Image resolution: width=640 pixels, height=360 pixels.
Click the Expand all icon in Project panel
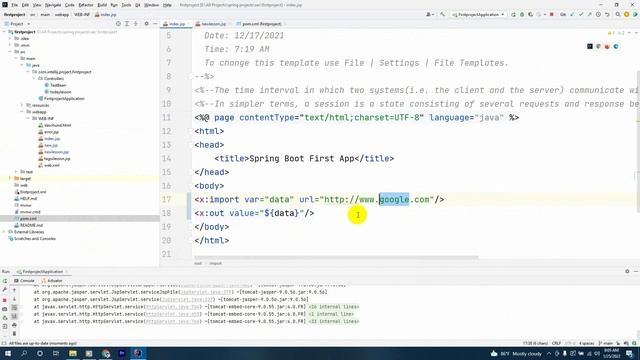click(127, 24)
